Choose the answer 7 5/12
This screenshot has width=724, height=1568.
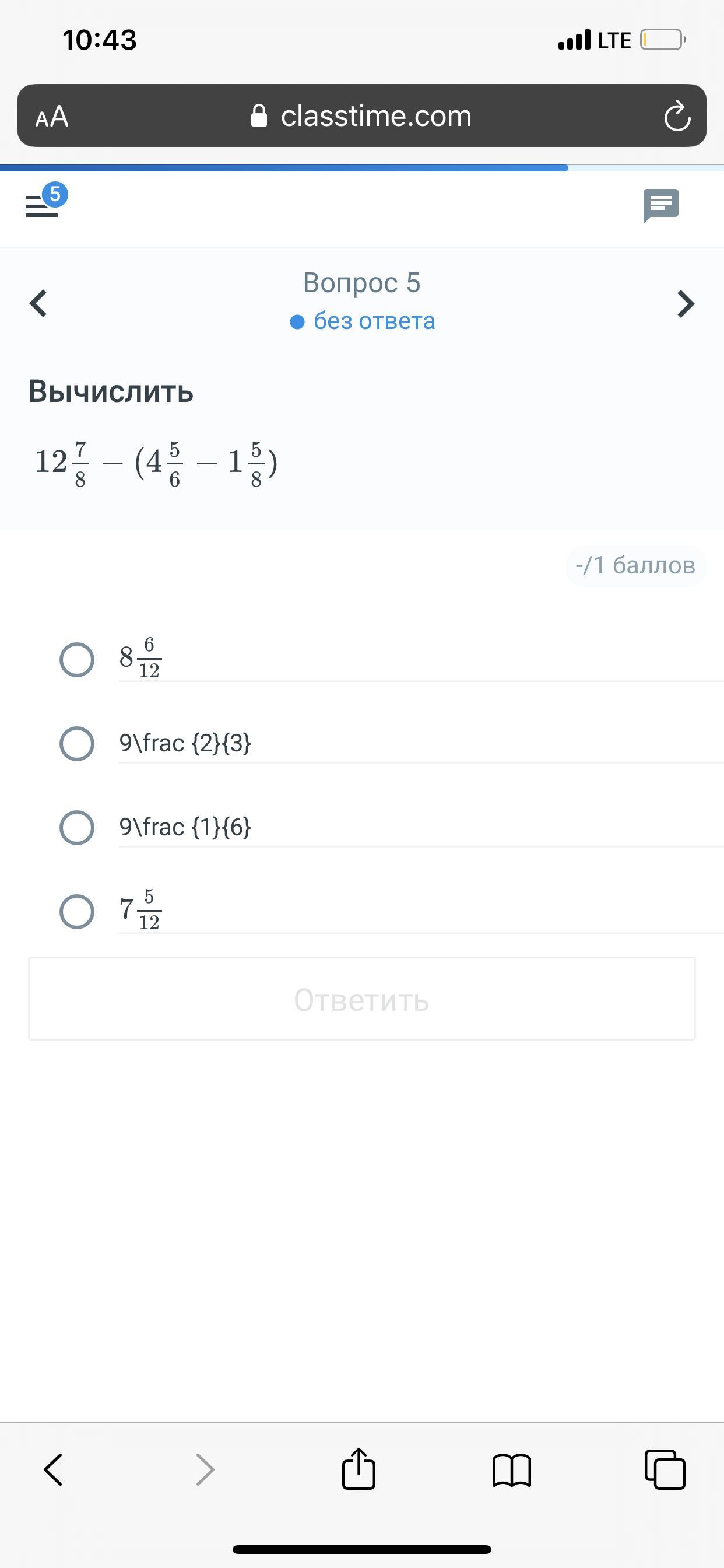[77, 911]
